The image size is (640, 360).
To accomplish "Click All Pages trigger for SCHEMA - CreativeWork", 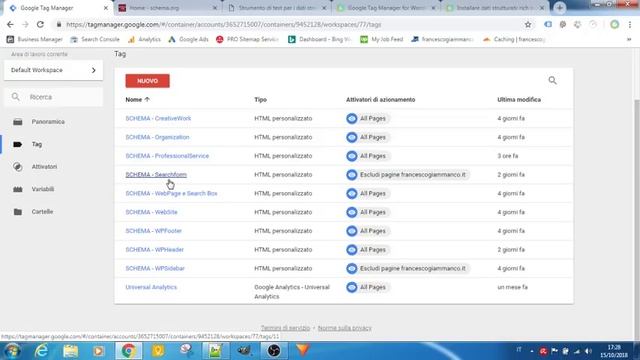I will coord(368,118).
